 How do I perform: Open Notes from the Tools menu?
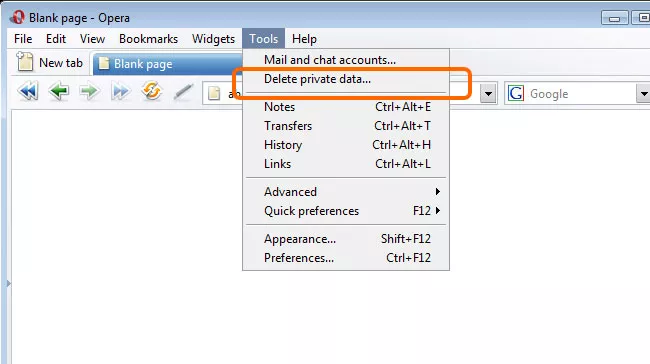(x=346, y=107)
